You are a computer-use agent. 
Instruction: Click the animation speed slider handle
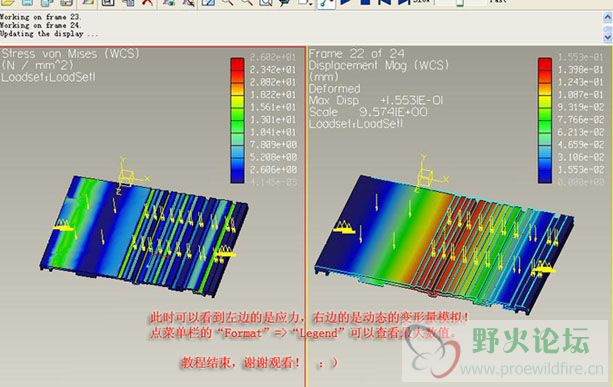[x=460, y=3]
